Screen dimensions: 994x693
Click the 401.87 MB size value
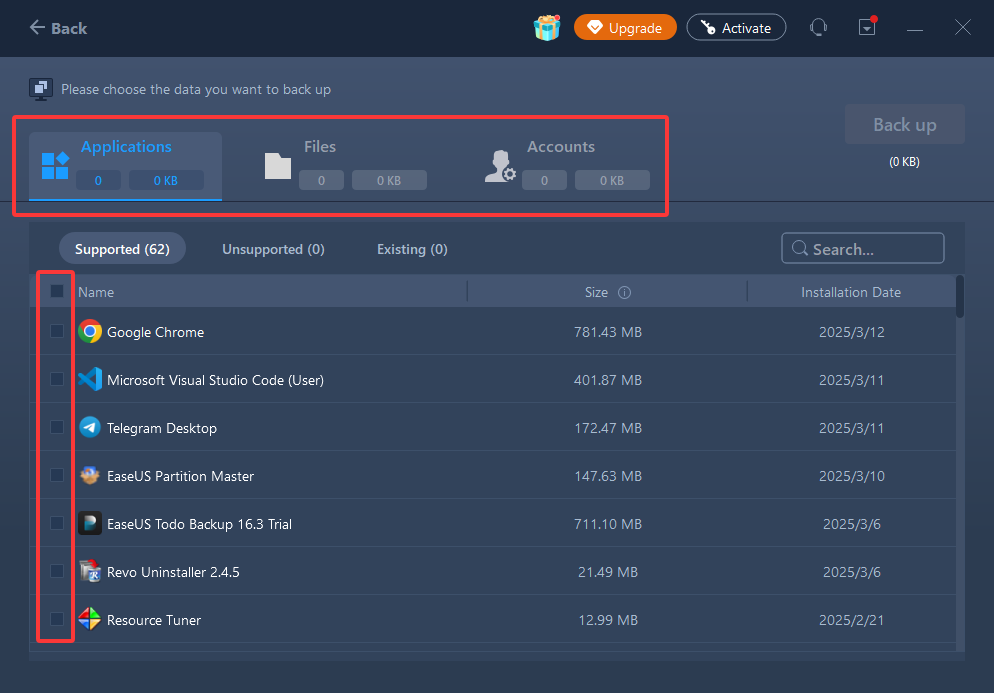click(x=608, y=380)
